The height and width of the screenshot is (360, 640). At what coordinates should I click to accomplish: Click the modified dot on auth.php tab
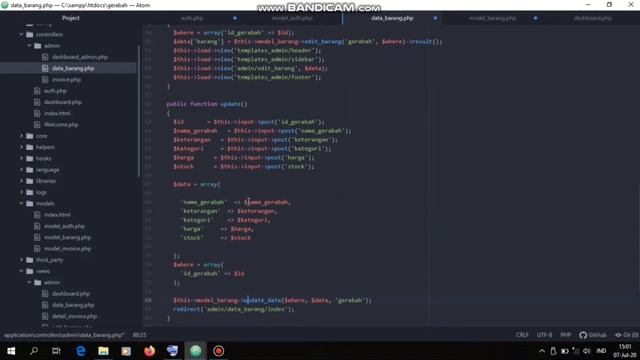click(x=235, y=18)
